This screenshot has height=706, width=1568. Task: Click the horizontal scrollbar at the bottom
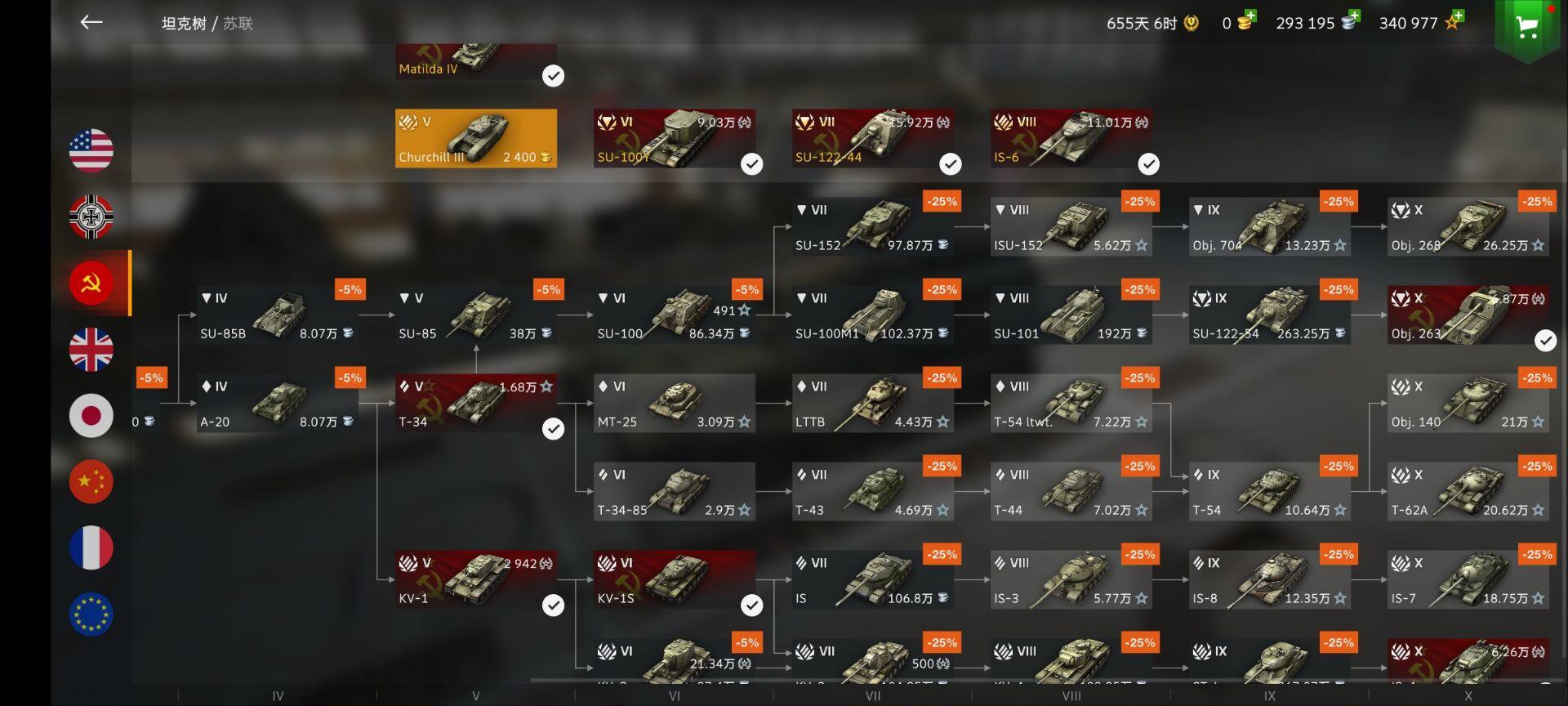click(x=1040, y=680)
